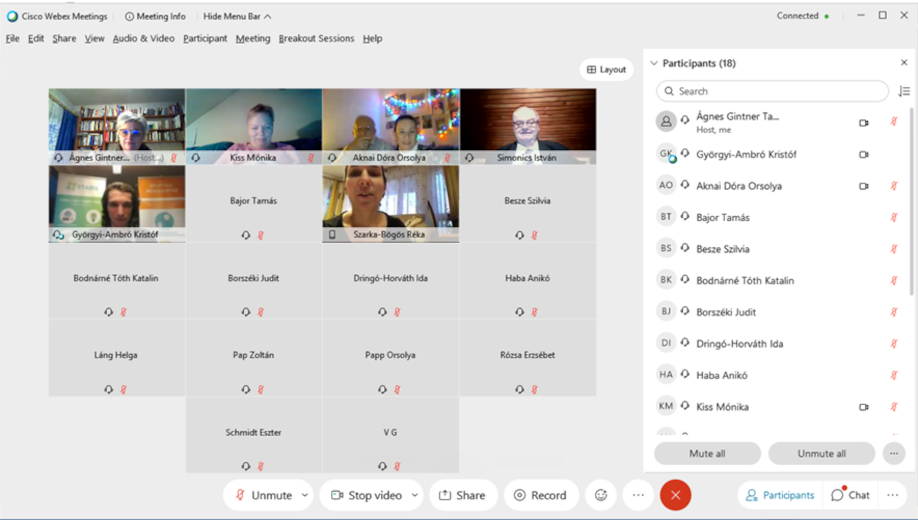Toggle mic for Bodnárné Tóth Katalin in list

894,280
